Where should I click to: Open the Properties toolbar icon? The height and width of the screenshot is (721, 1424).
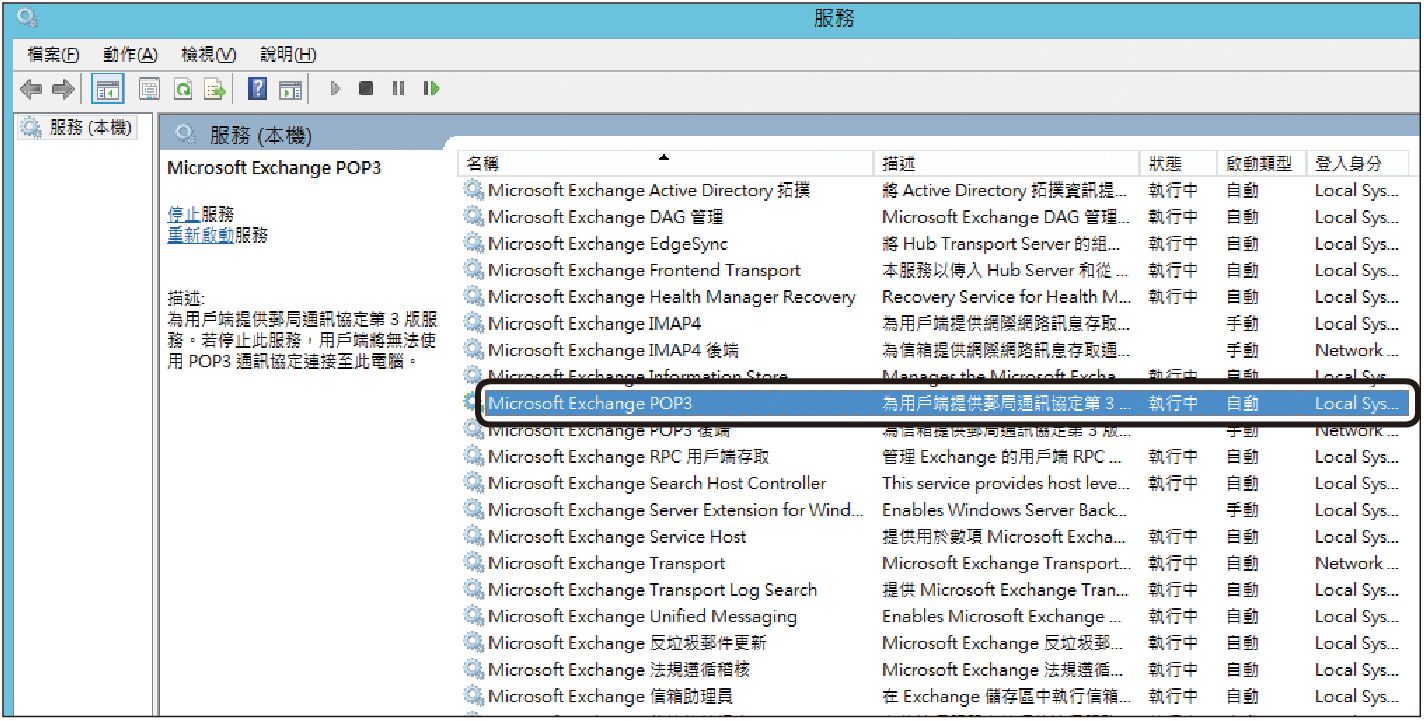click(149, 89)
